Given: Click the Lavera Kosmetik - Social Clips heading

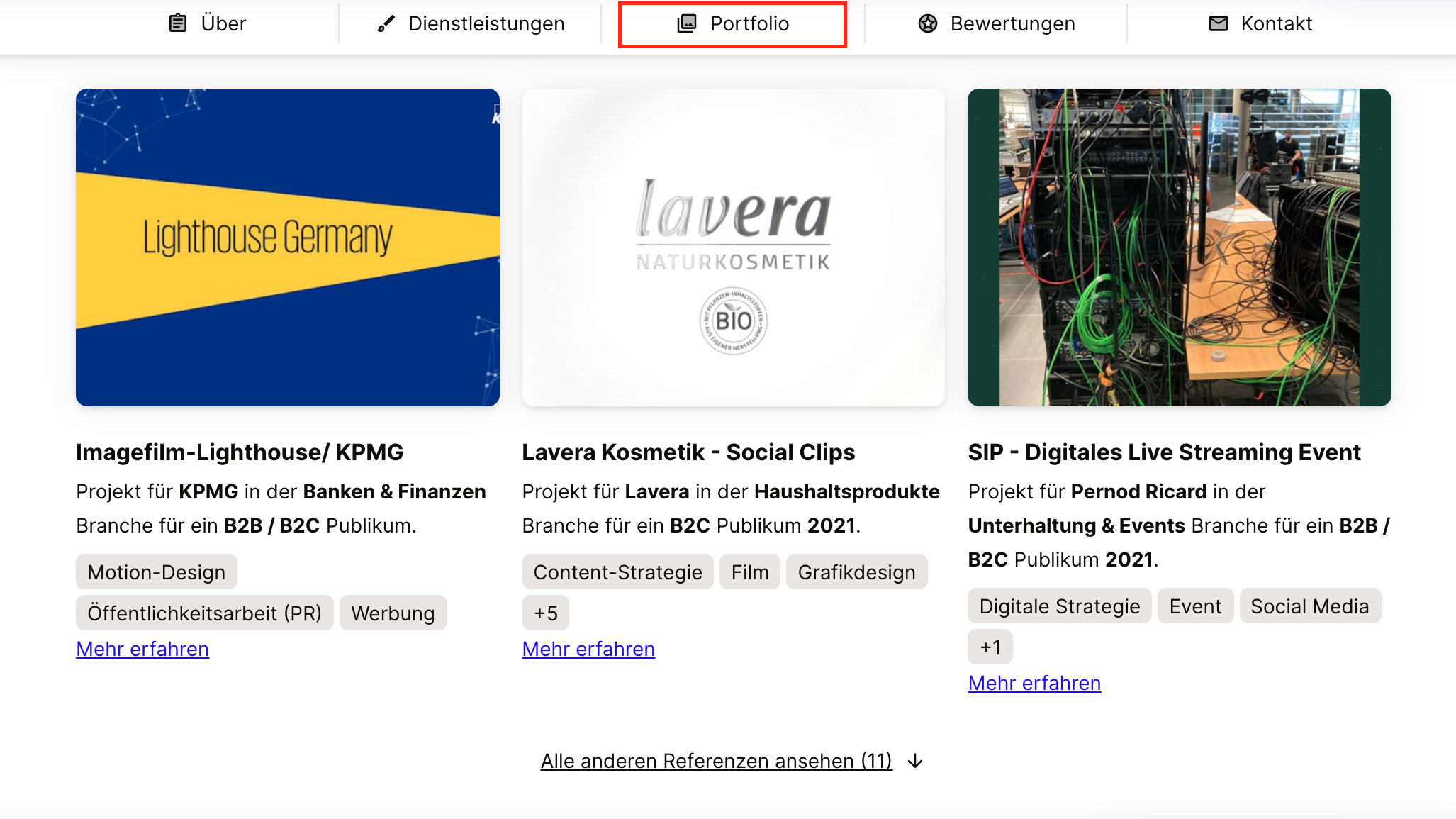Looking at the screenshot, I should coord(689,452).
